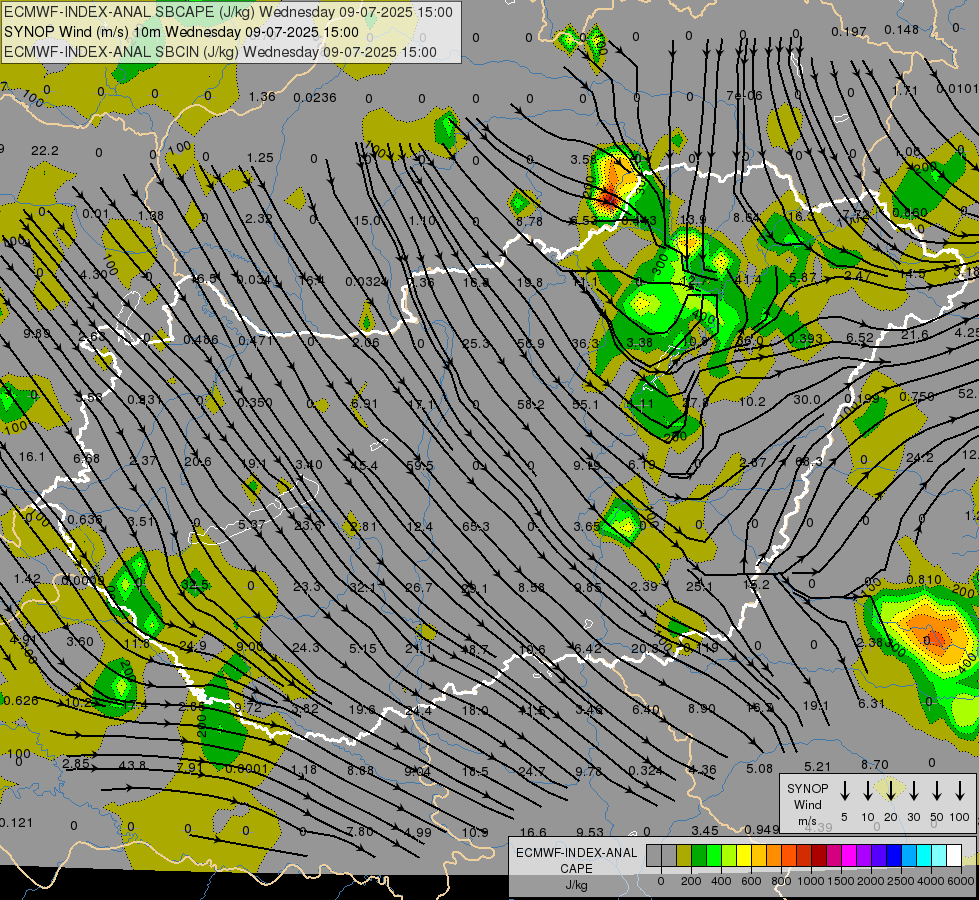Pick the white CAPE legend swatch
Screen dimensions: 979x900
click(x=953, y=856)
